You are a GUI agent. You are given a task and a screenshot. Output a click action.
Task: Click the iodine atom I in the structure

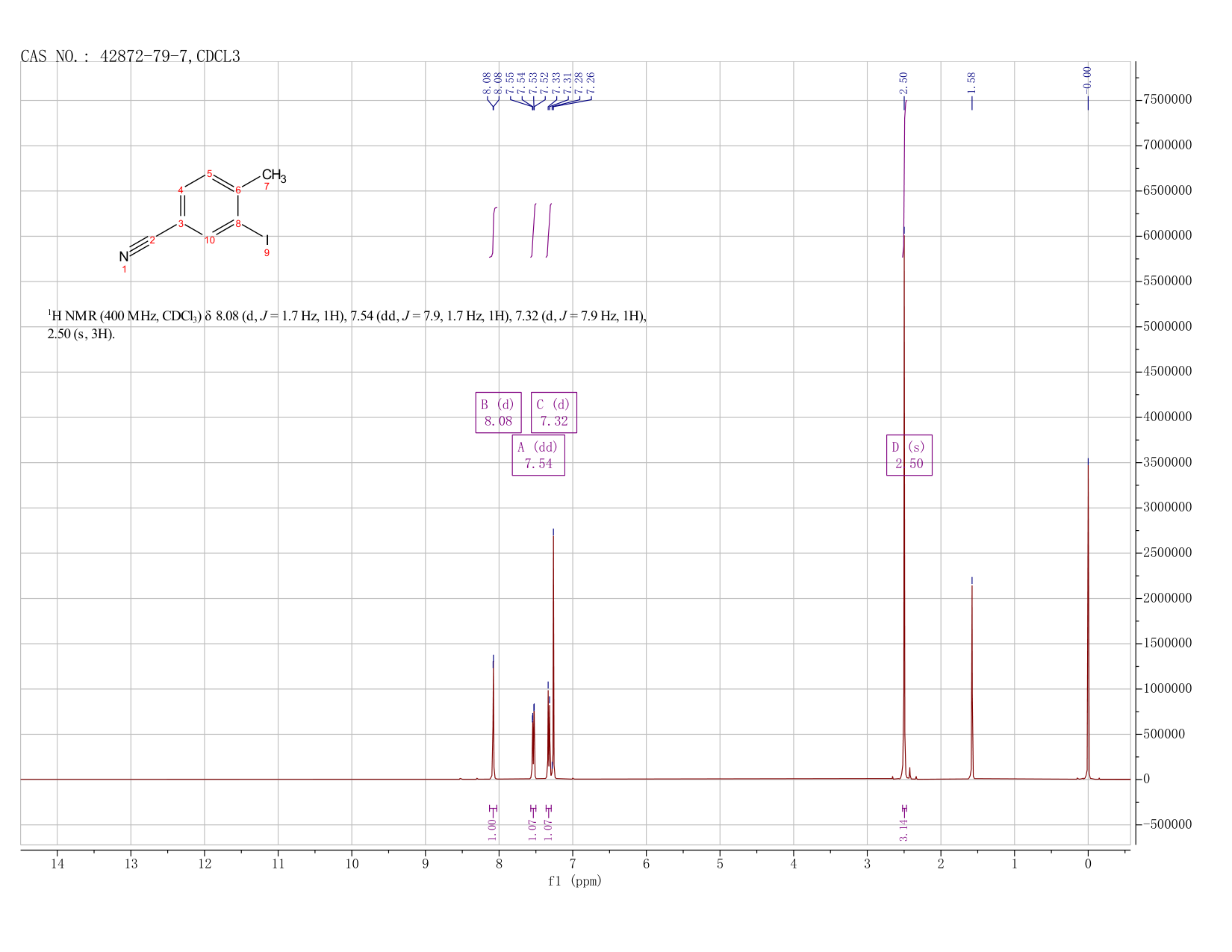coord(267,240)
